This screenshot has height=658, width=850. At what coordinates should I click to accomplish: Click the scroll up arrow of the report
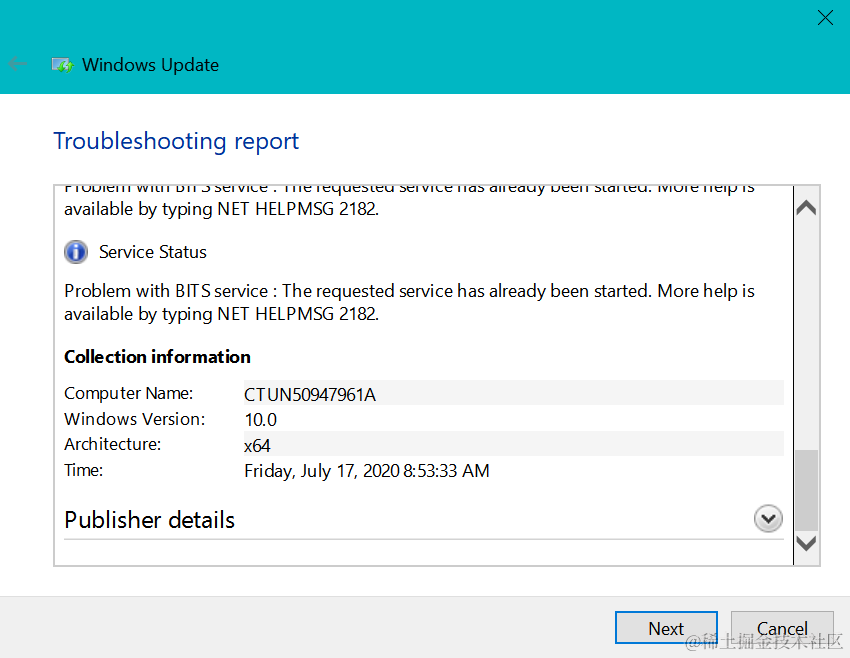click(806, 208)
